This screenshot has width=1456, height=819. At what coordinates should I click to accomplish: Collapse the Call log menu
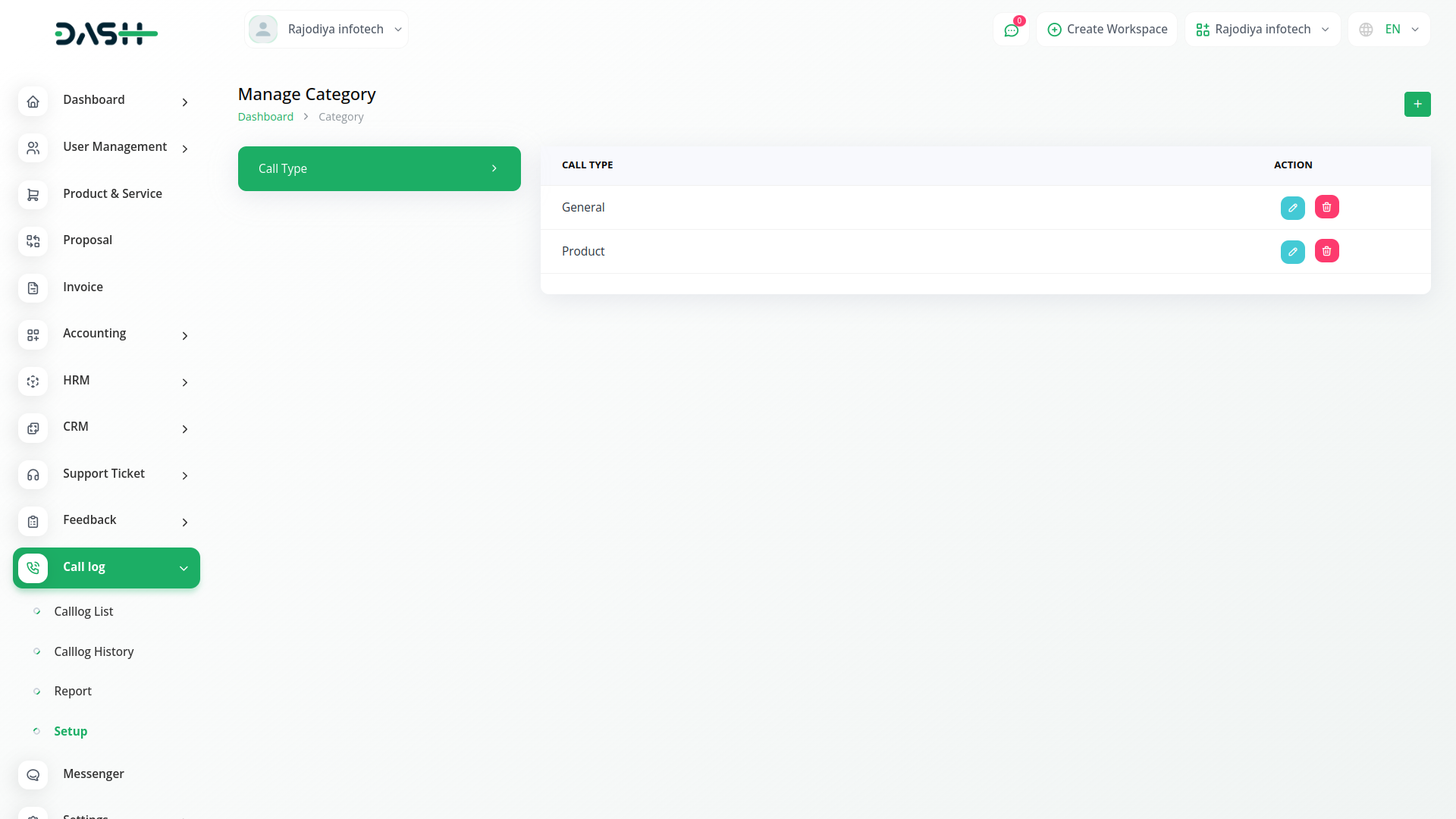coord(183,568)
